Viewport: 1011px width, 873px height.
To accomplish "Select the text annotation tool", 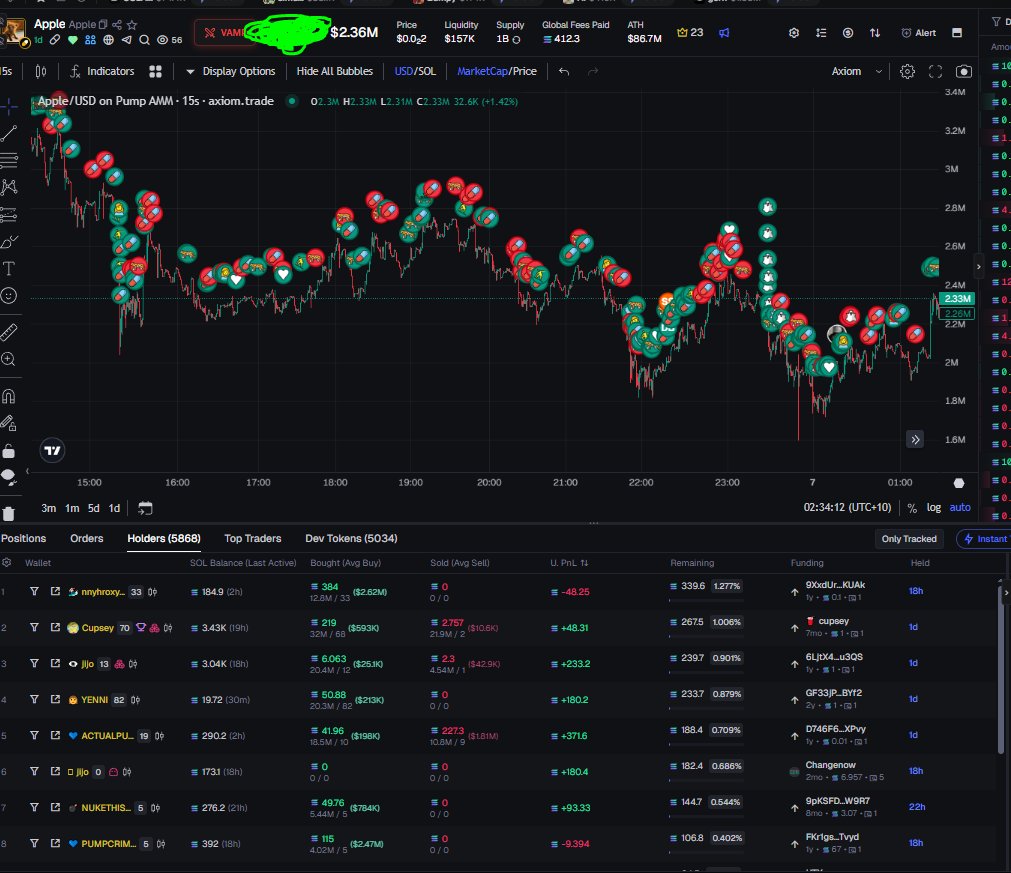I will pyautogui.click(x=8, y=268).
